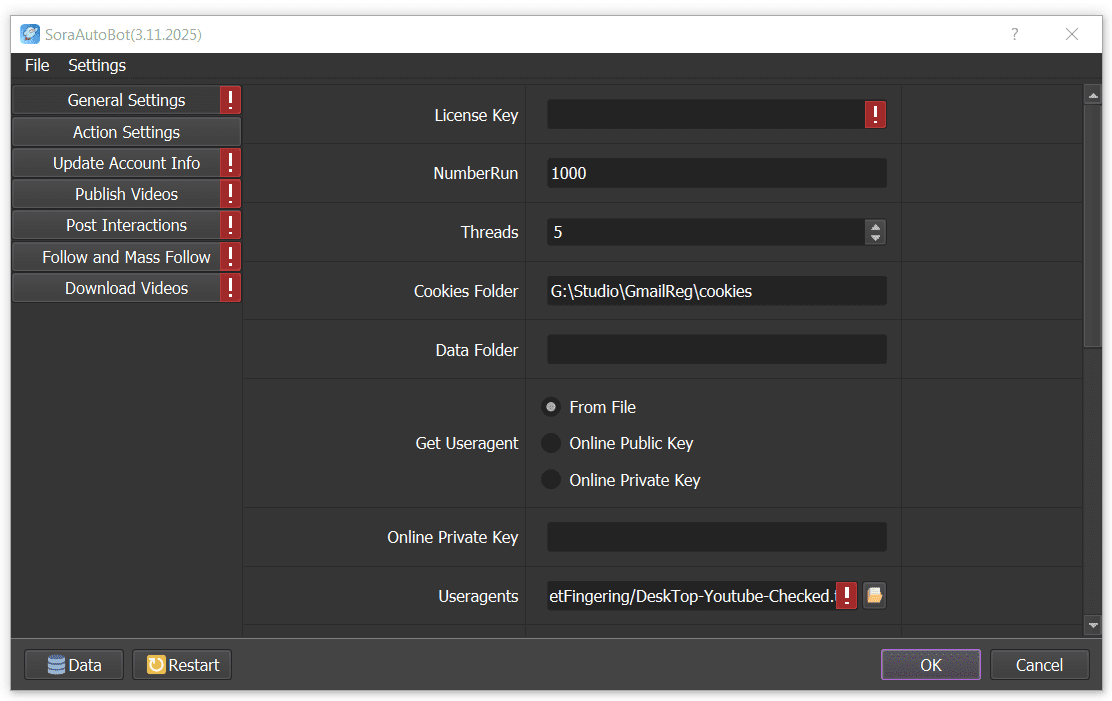Open the File menu
The height and width of the screenshot is (701, 1112).
coord(36,65)
